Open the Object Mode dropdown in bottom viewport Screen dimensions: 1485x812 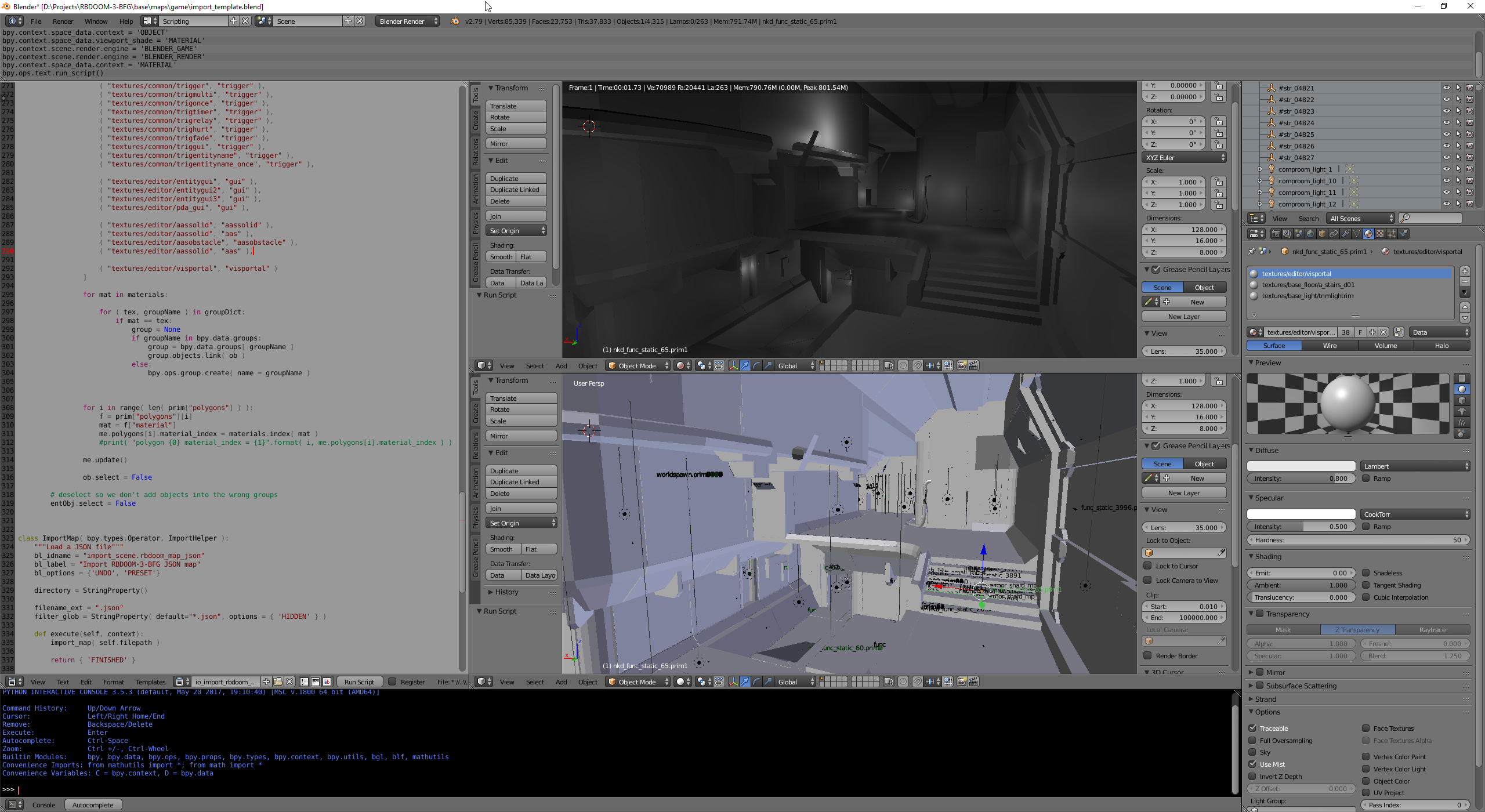coord(637,681)
